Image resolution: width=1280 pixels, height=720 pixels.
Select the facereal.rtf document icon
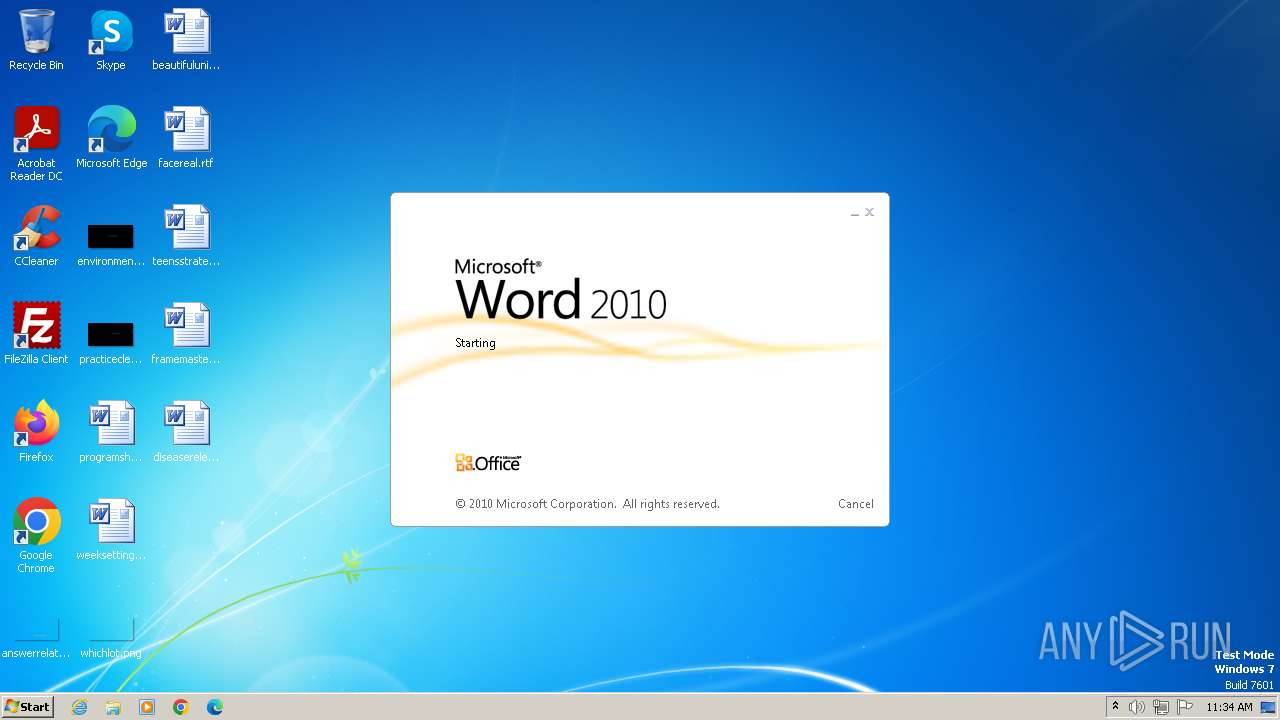tap(186, 138)
